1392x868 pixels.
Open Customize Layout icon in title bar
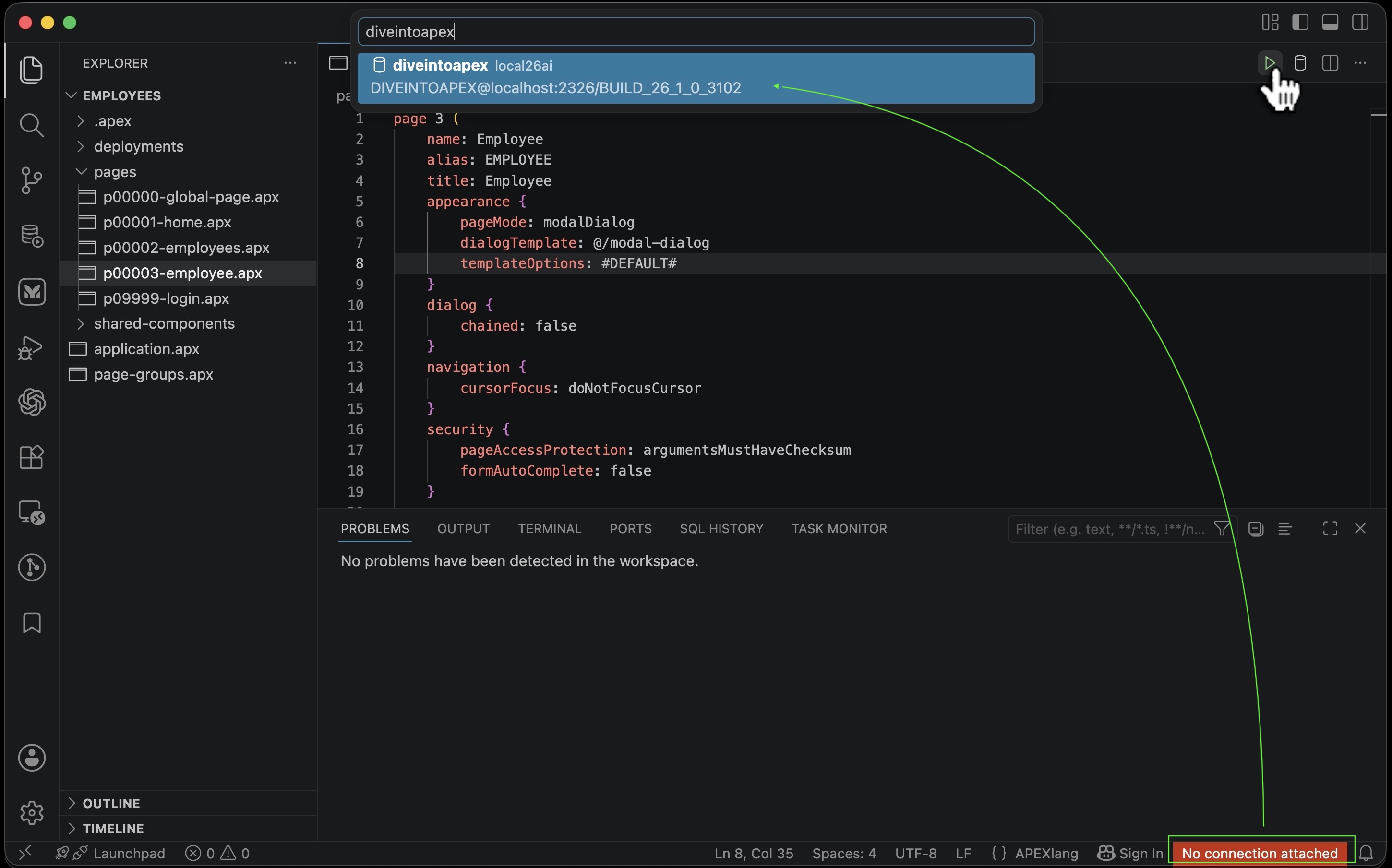[1270, 23]
